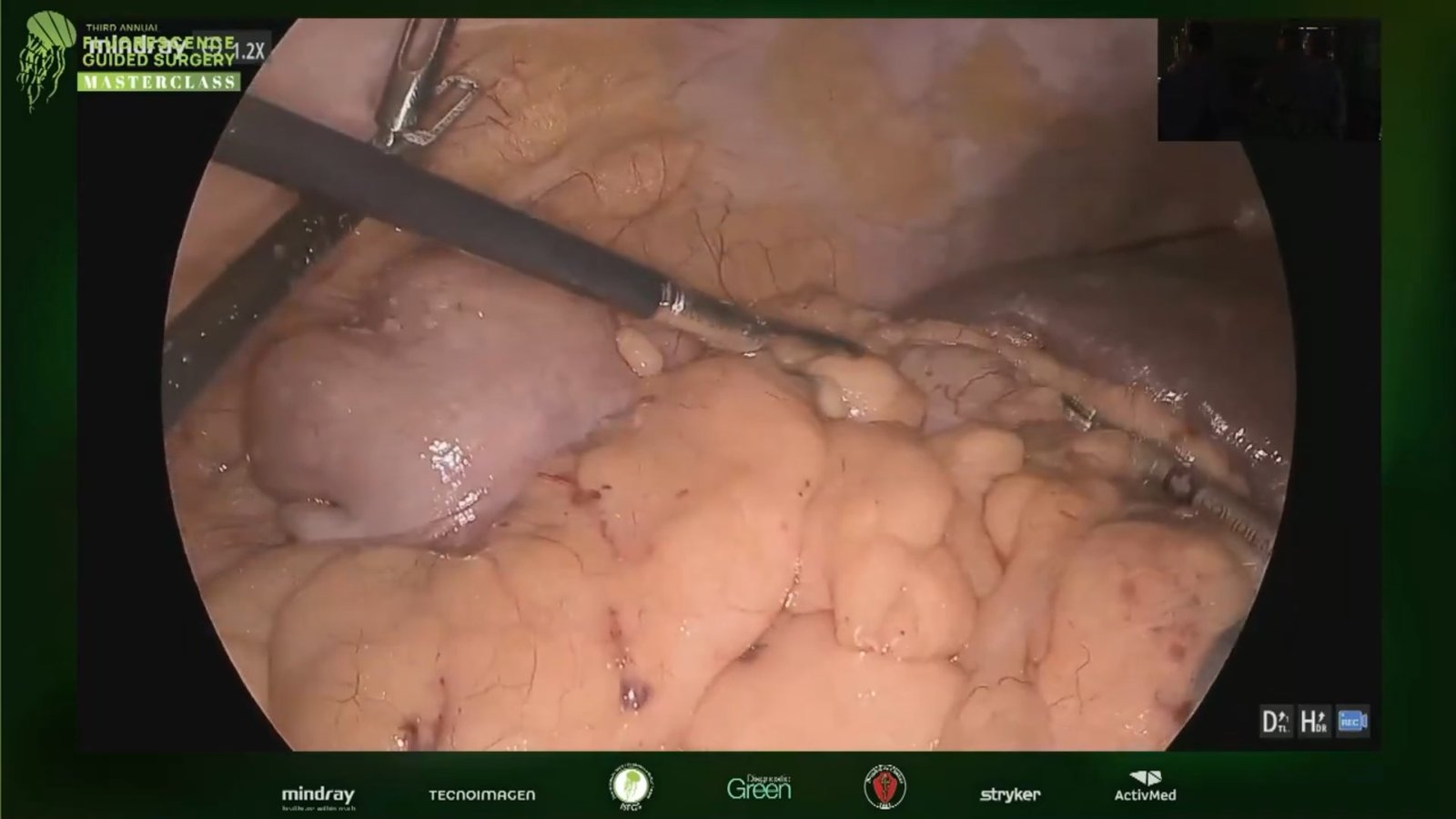Click the metal grasper jaws at top
The image size is (1456, 819).
(x=420, y=86)
